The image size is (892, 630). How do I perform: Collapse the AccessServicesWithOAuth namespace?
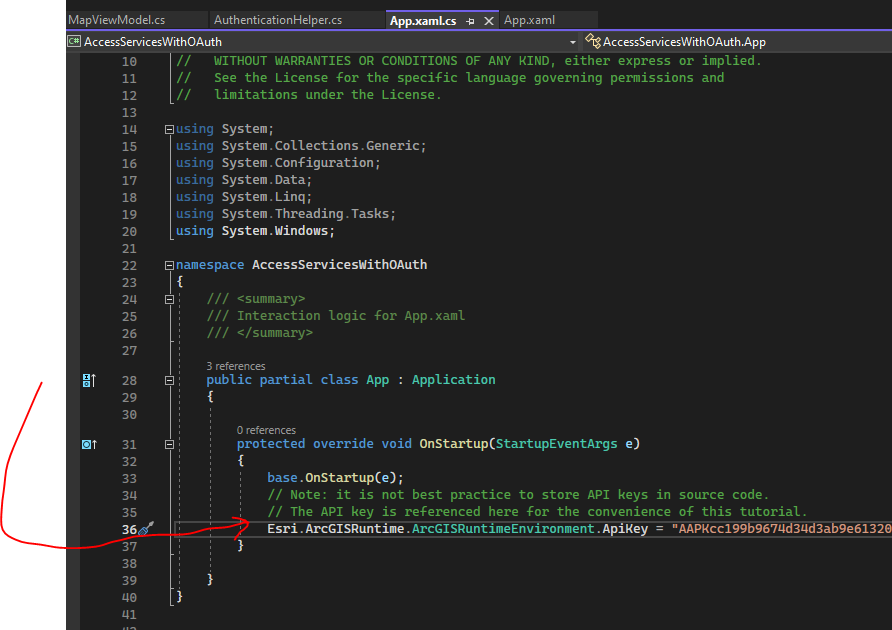169,264
